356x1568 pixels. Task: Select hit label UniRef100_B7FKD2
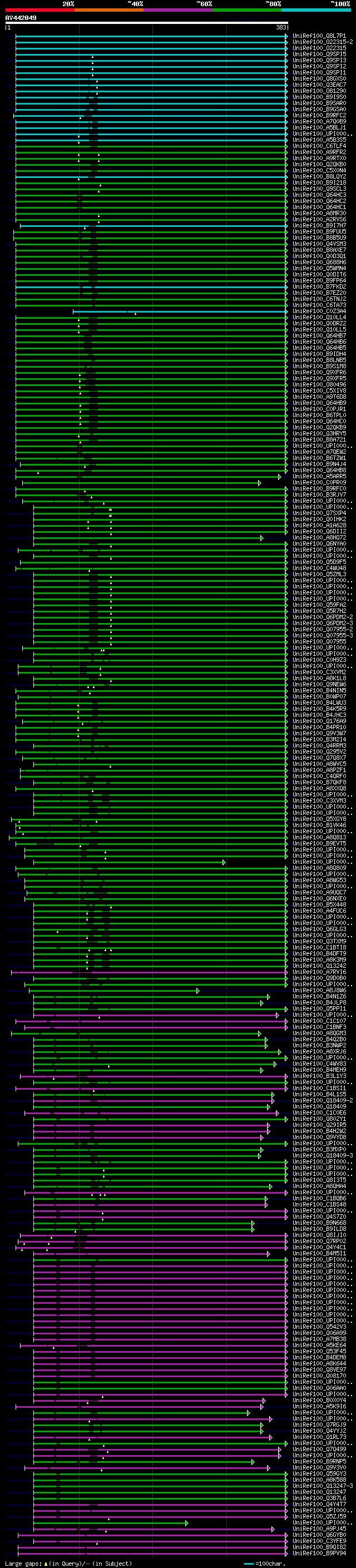coord(319,286)
